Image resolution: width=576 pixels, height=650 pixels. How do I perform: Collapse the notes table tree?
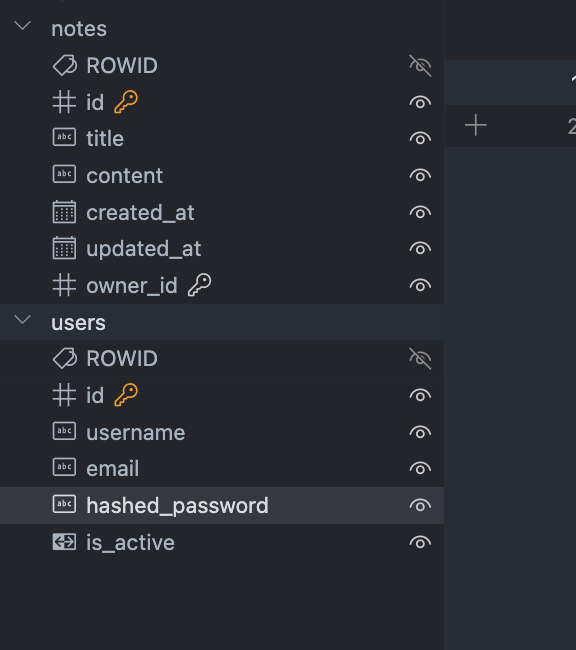[x=22, y=26]
